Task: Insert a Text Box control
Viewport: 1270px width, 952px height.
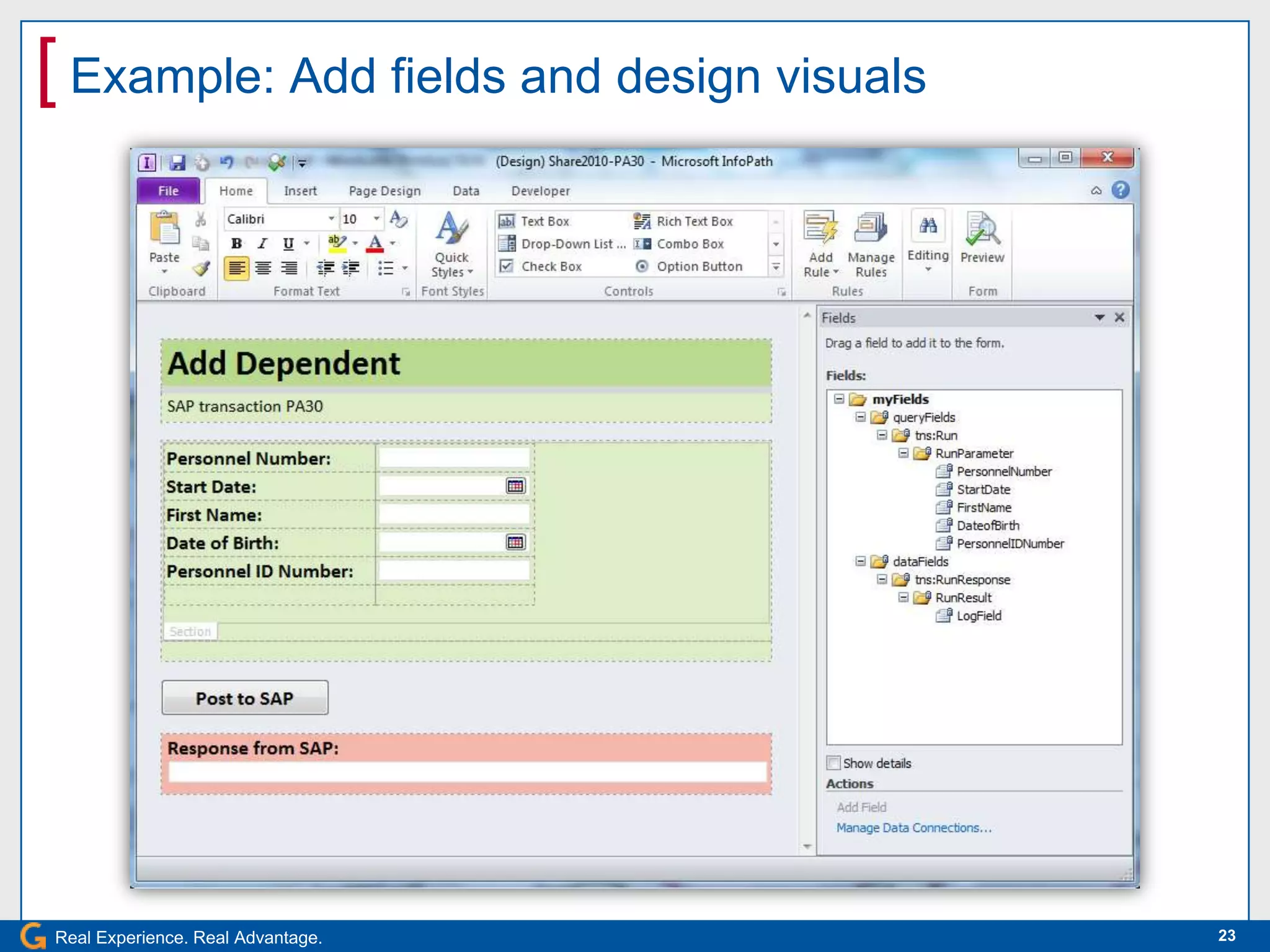Action: point(534,221)
